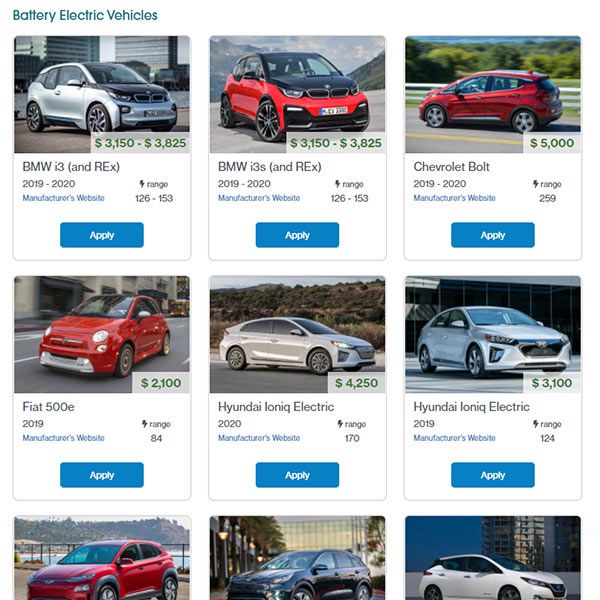Open Manufacturer's Website link for BMW i3

pos(64,198)
